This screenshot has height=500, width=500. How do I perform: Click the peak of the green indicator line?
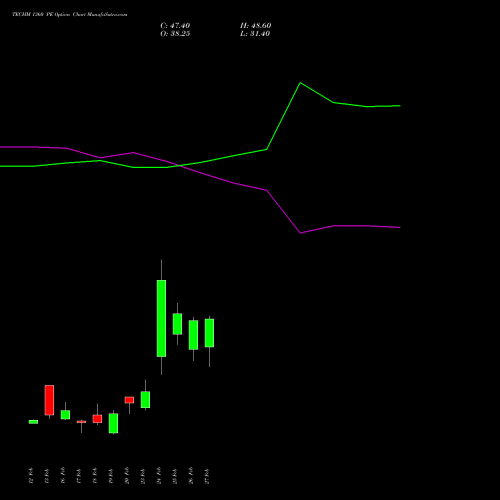300,83
